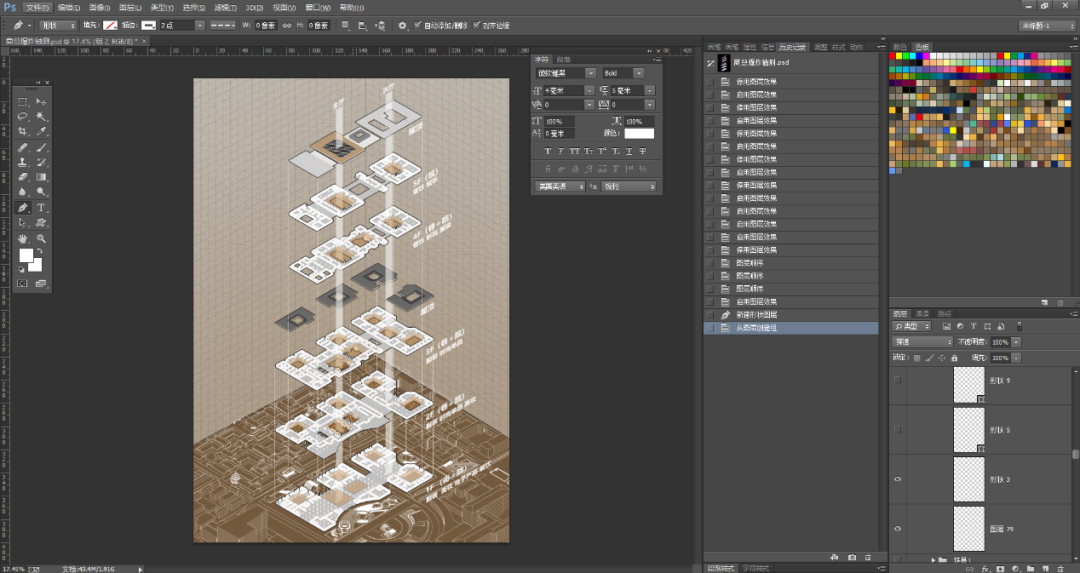Toggle the 对齐边缘 checkbox

click(477, 25)
